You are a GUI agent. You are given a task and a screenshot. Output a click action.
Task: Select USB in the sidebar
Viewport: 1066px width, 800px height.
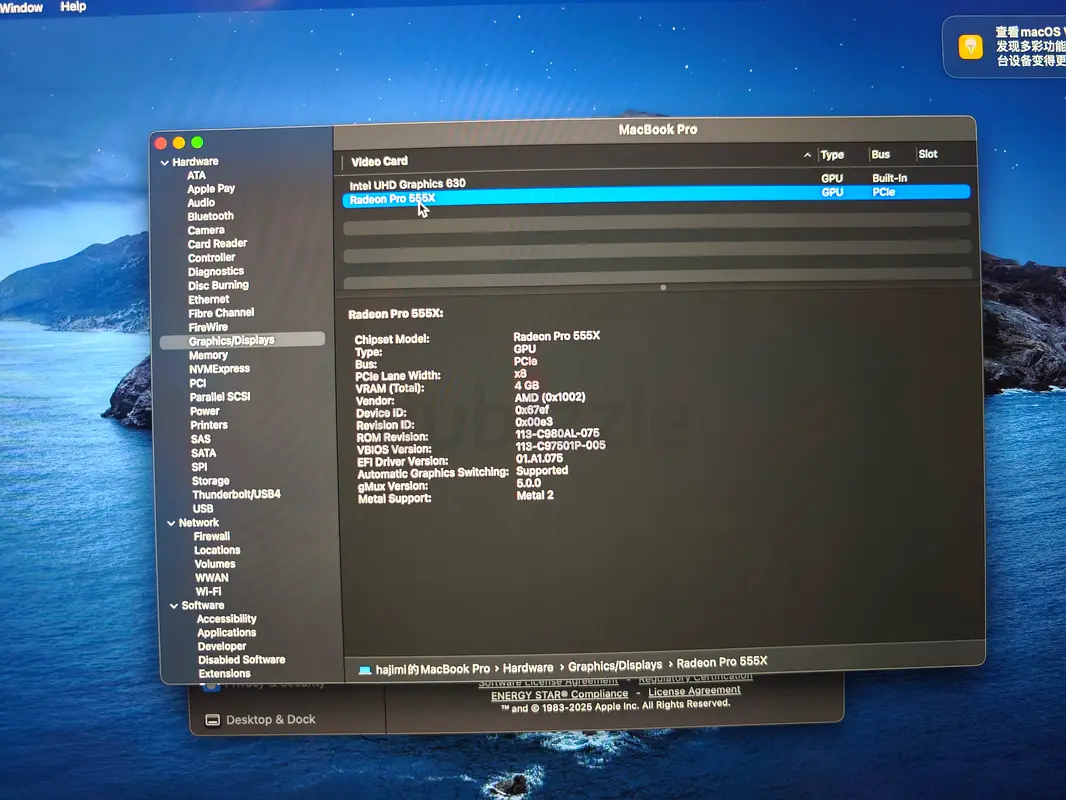coord(203,508)
